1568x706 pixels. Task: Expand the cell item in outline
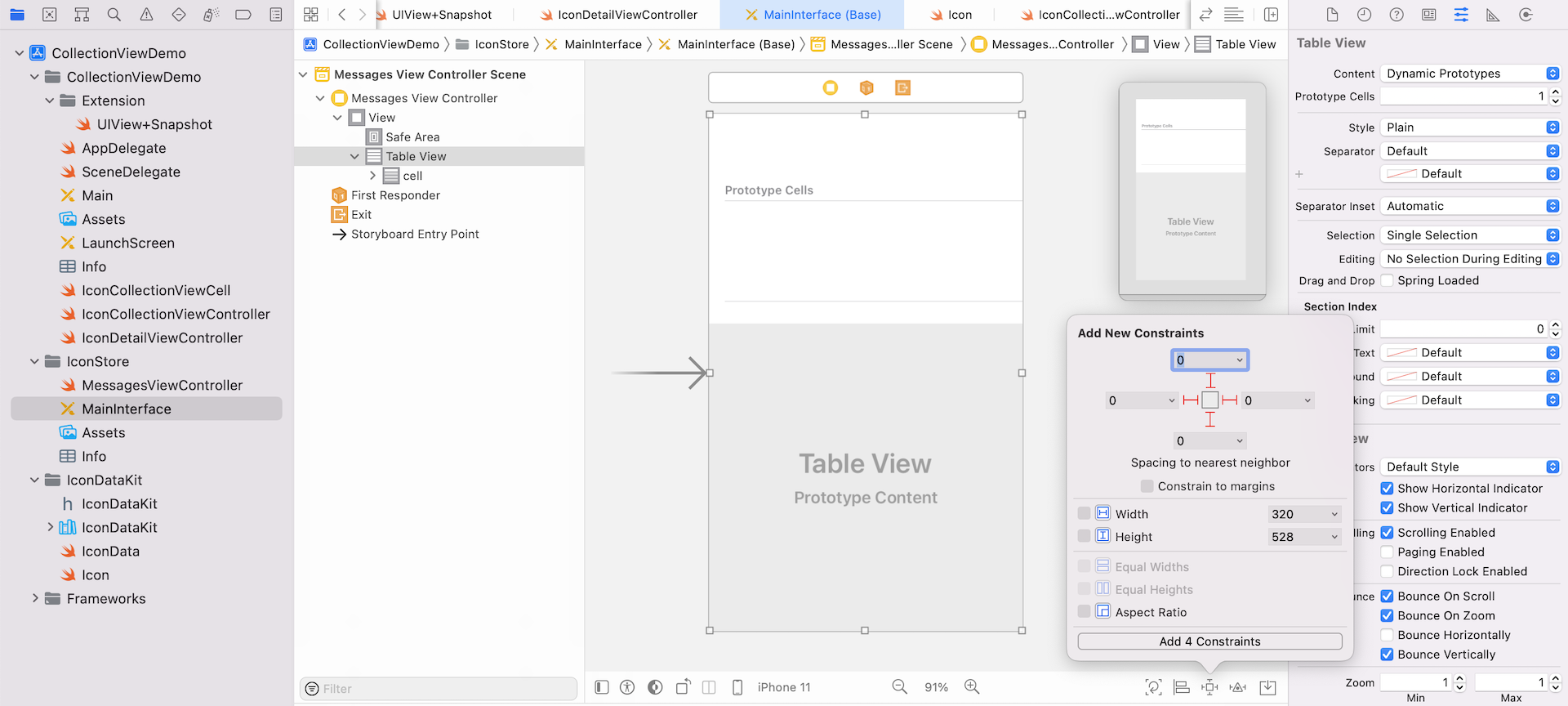click(x=372, y=176)
